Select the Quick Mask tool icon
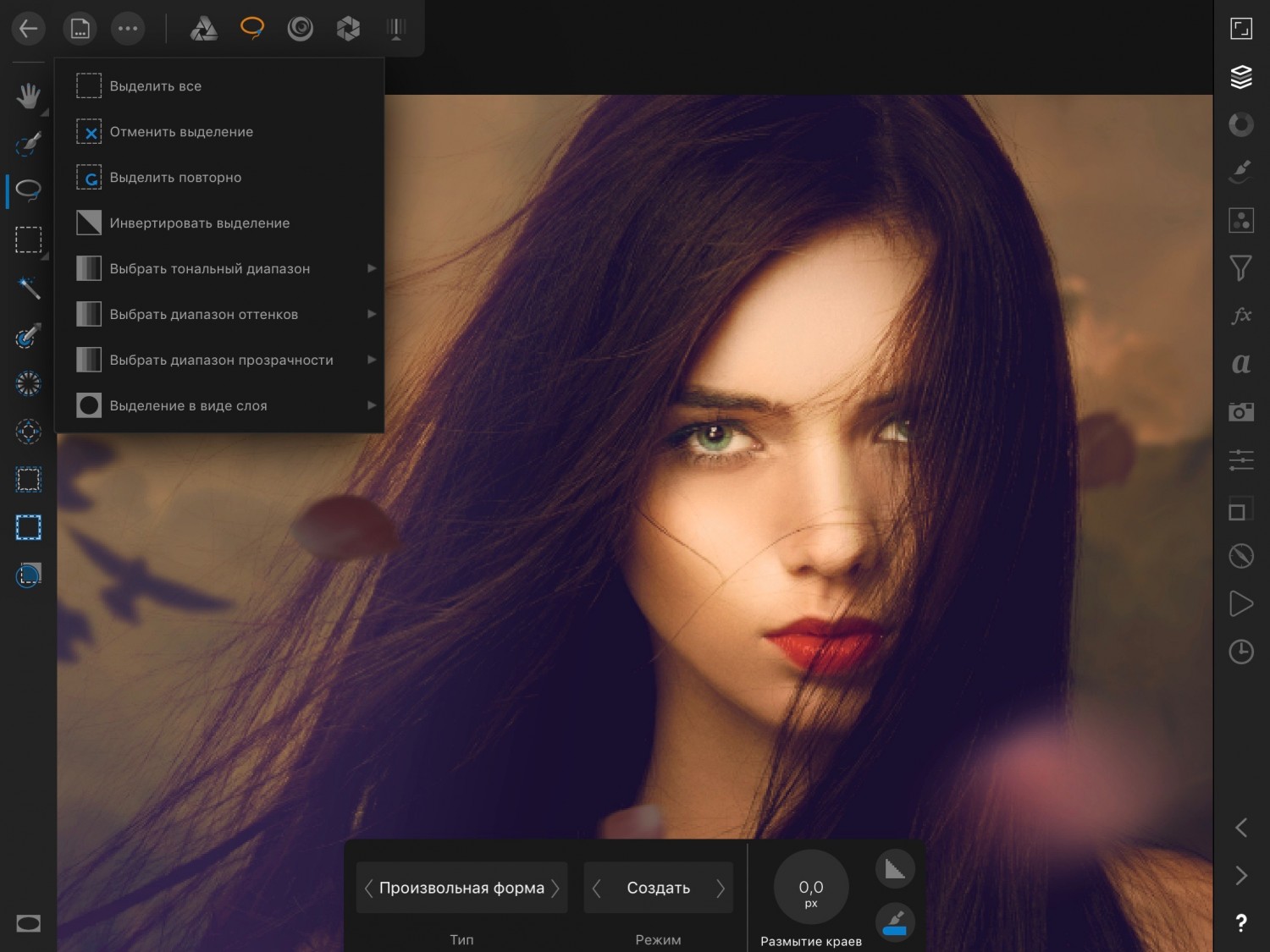Image resolution: width=1270 pixels, height=952 pixels. click(x=29, y=575)
